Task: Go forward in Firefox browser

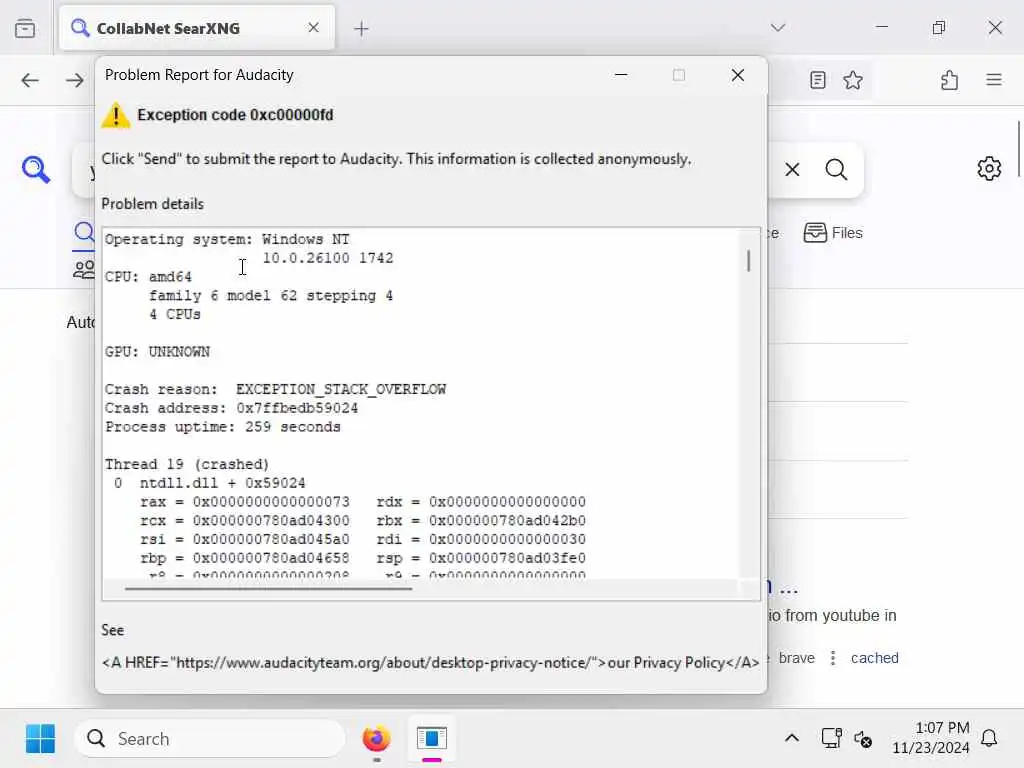Action: tap(74, 80)
